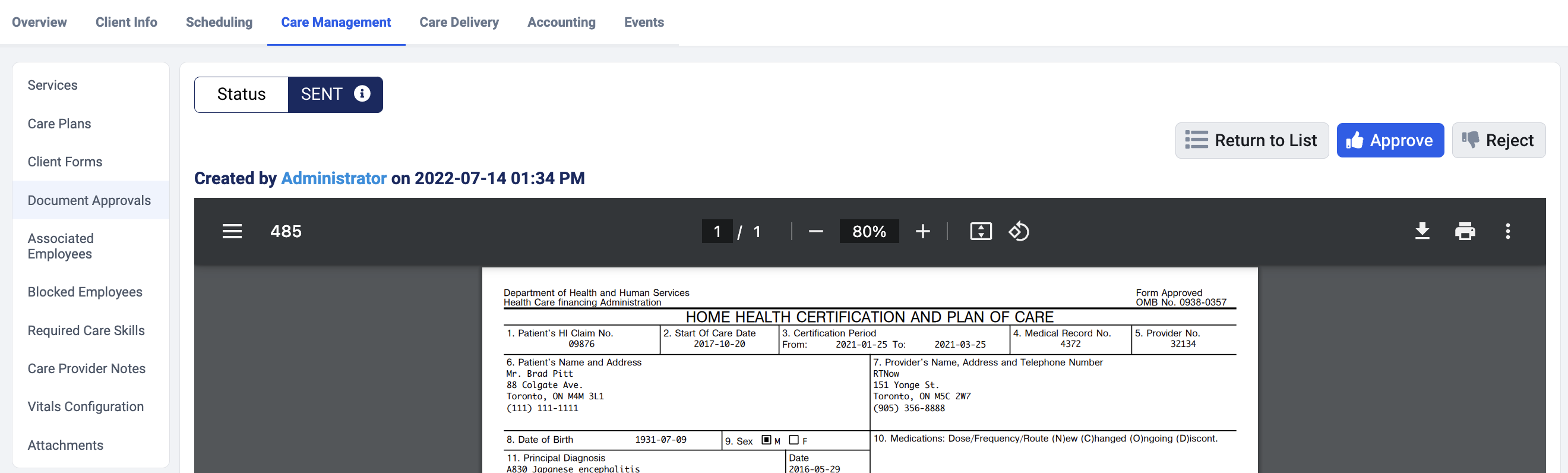Viewport: 1568px width, 473px height.
Task: Click patient address '88 Colgate Ave.'
Action: coord(544,385)
